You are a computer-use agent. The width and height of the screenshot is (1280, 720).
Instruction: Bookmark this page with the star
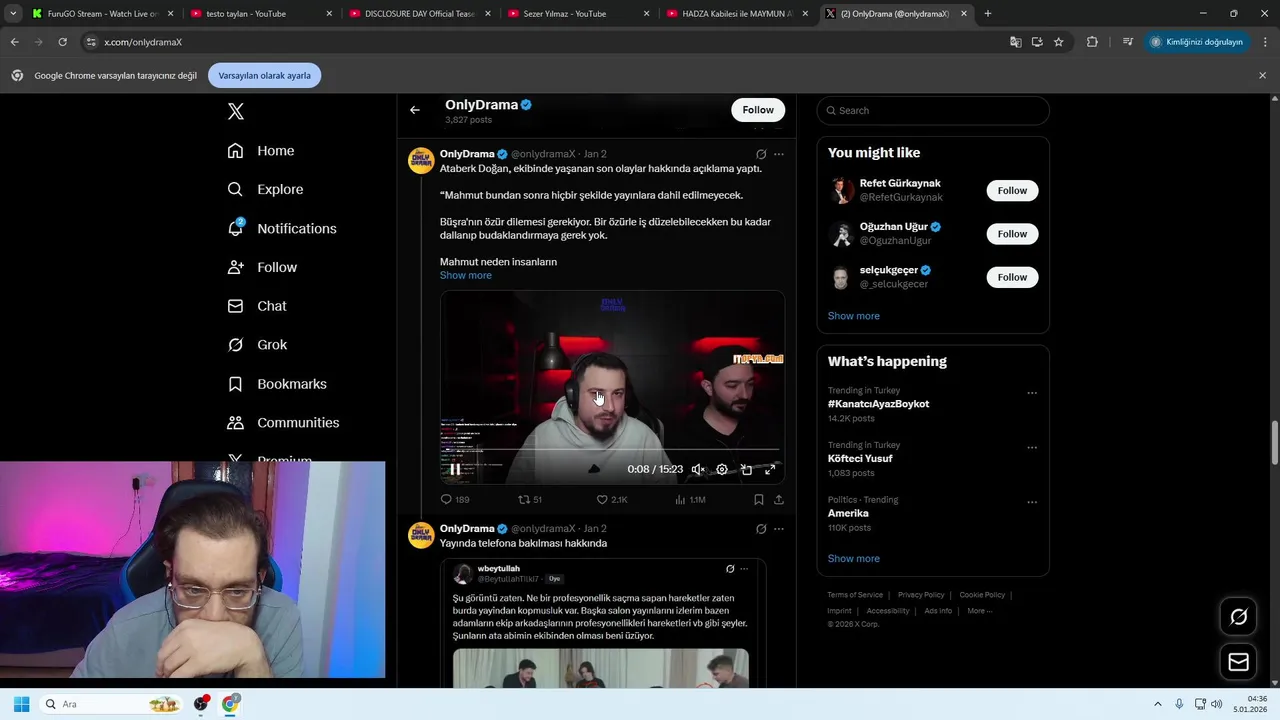pos(1059,42)
